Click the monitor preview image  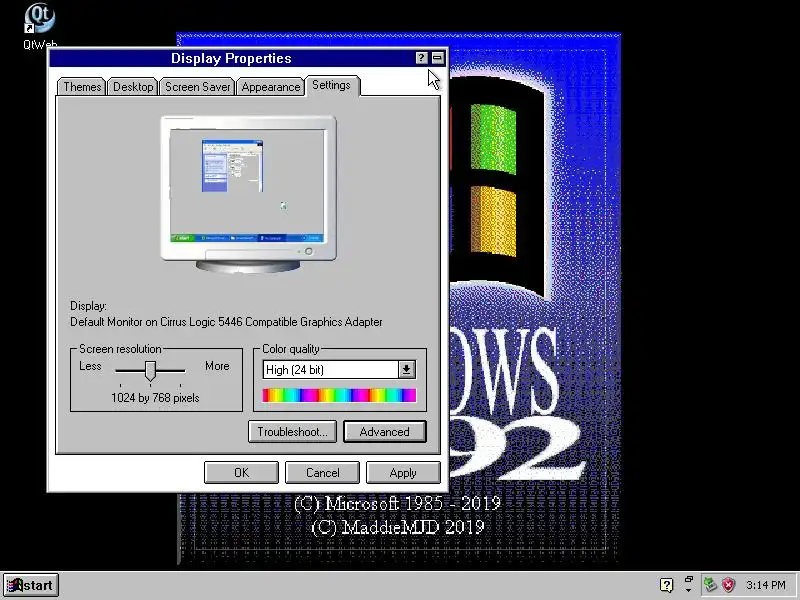coord(248,194)
